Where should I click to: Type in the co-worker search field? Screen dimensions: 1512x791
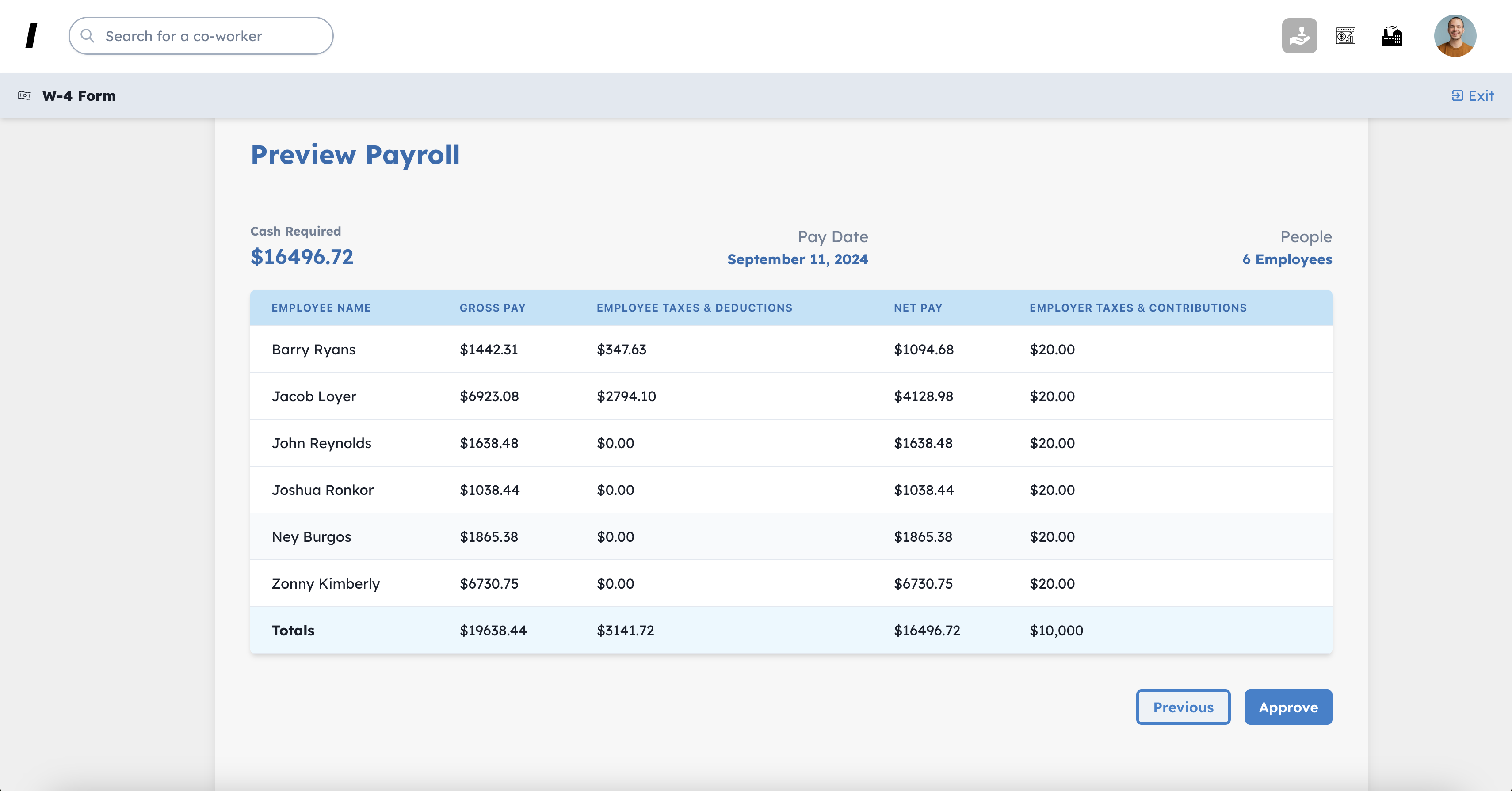[x=211, y=36]
